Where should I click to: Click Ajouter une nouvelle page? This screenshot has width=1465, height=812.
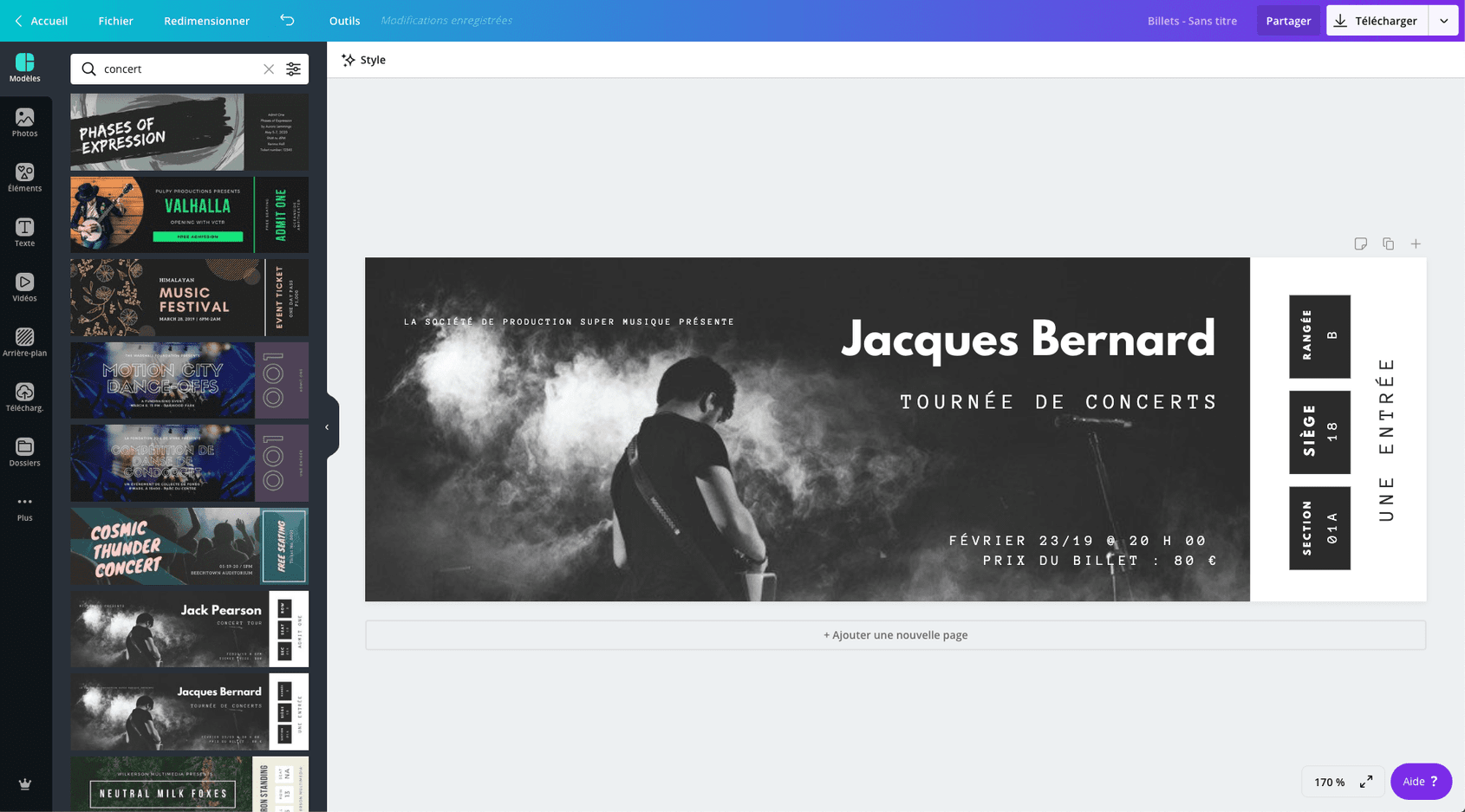point(895,635)
